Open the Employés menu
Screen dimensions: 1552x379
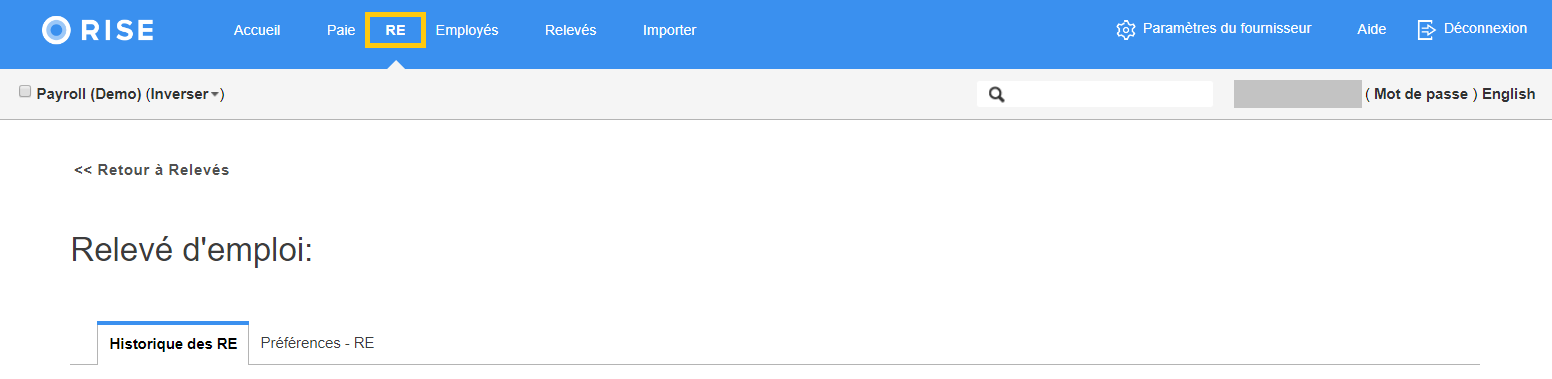click(x=467, y=30)
